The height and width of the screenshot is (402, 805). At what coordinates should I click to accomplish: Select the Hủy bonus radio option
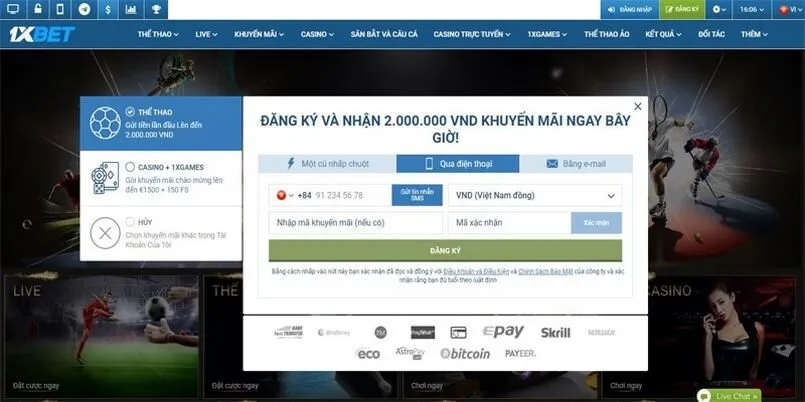[130, 222]
